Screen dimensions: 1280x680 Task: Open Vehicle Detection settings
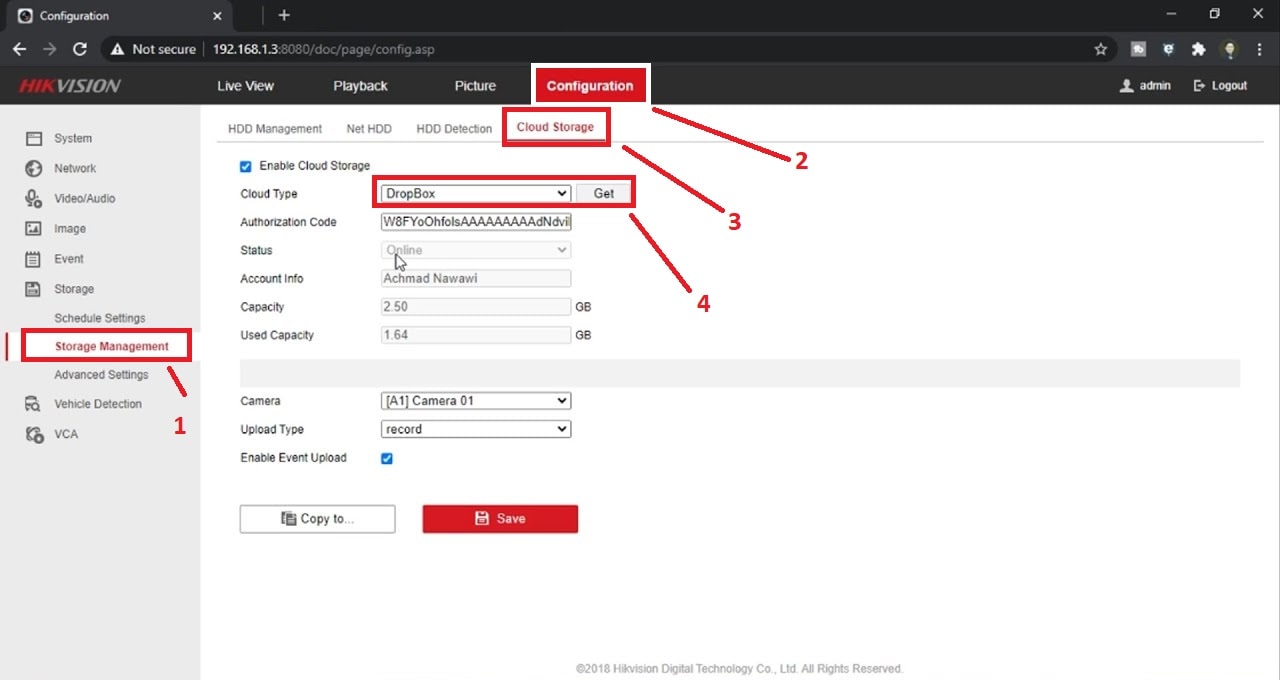point(34,403)
